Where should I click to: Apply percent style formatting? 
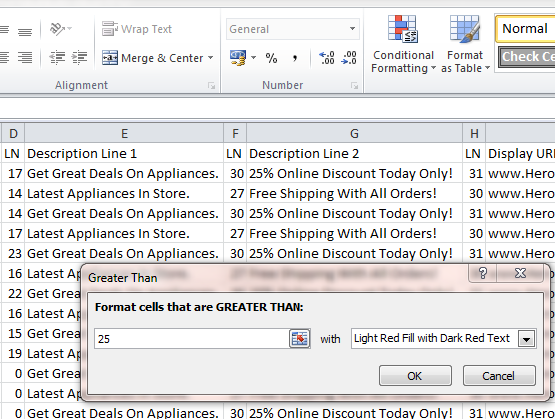tap(271, 58)
